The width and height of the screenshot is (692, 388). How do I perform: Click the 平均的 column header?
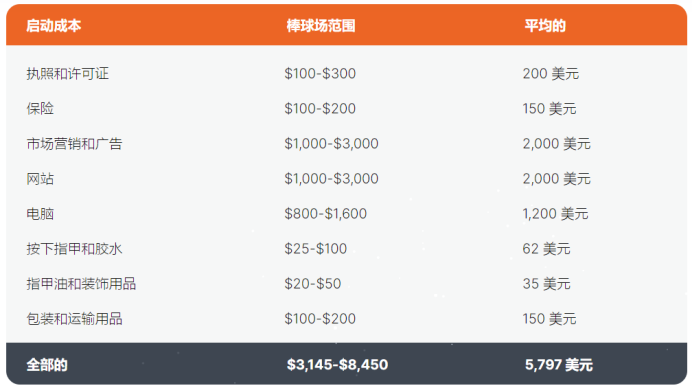(545, 26)
